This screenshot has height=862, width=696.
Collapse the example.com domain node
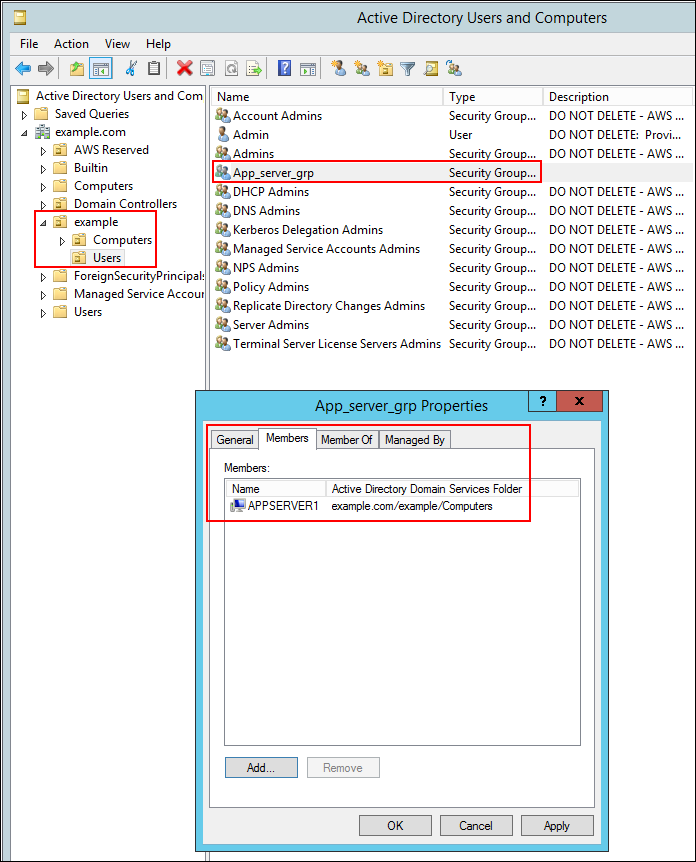24,133
